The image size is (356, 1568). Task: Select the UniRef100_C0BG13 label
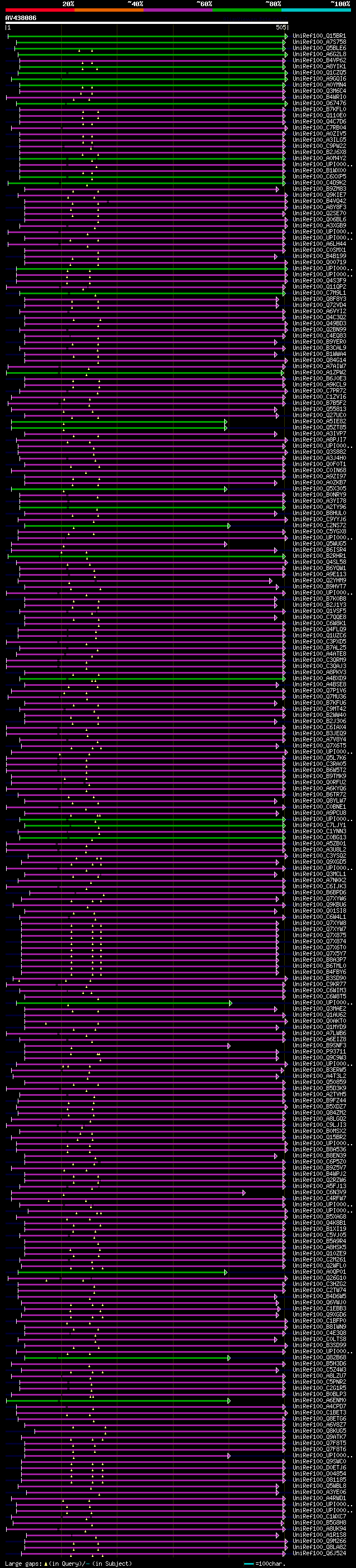[x=319, y=838]
